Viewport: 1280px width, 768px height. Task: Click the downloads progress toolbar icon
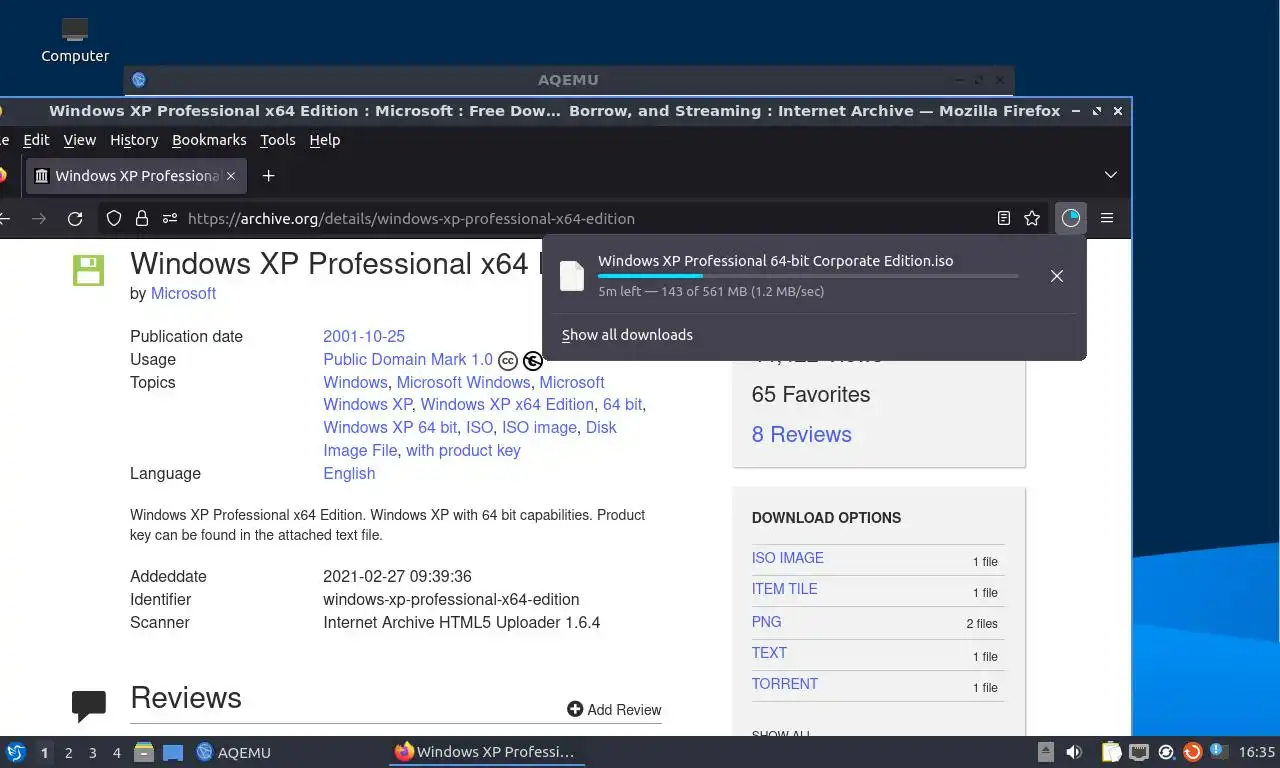pos(1071,218)
